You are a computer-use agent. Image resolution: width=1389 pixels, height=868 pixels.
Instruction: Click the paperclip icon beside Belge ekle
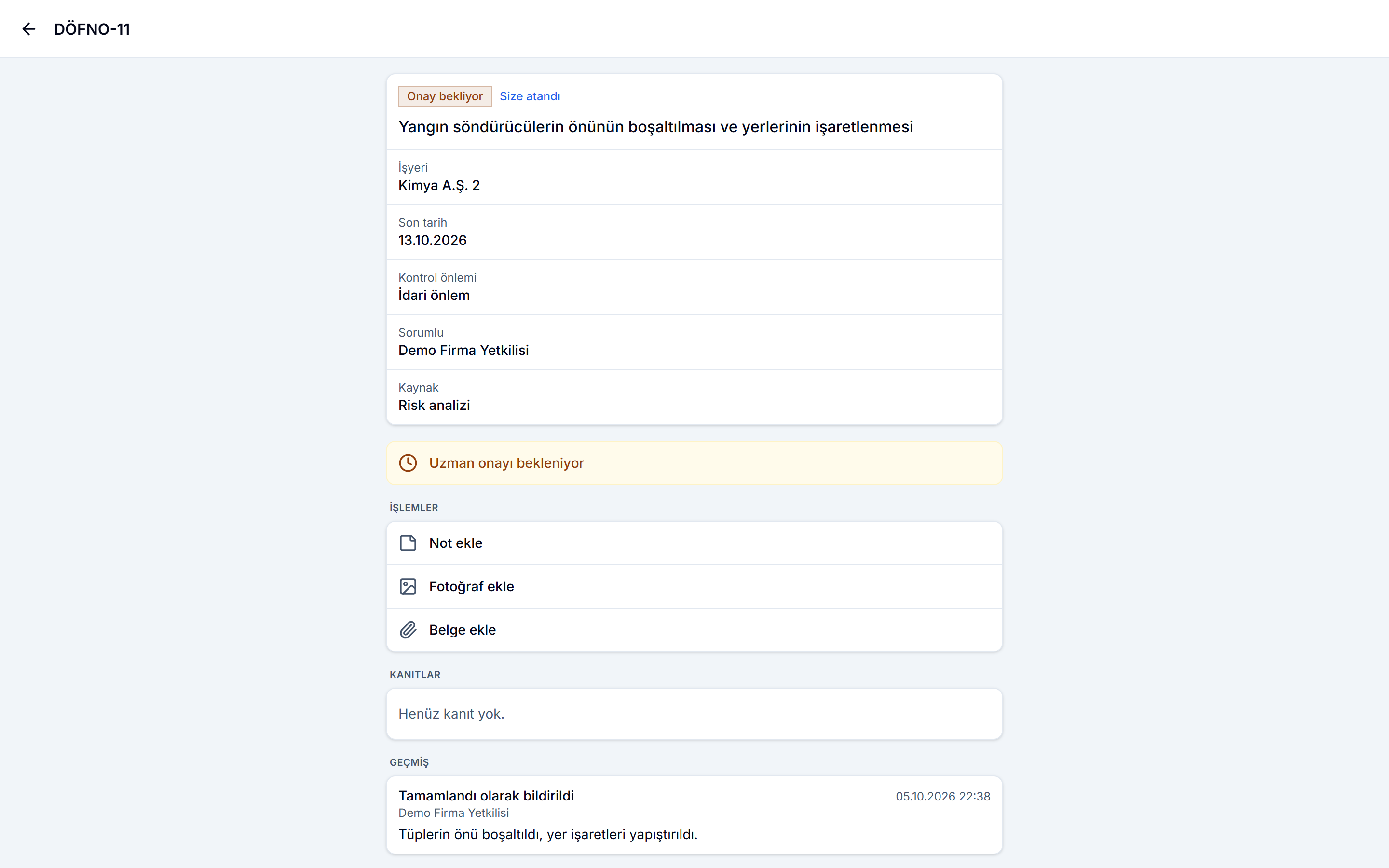pos(408,630)
